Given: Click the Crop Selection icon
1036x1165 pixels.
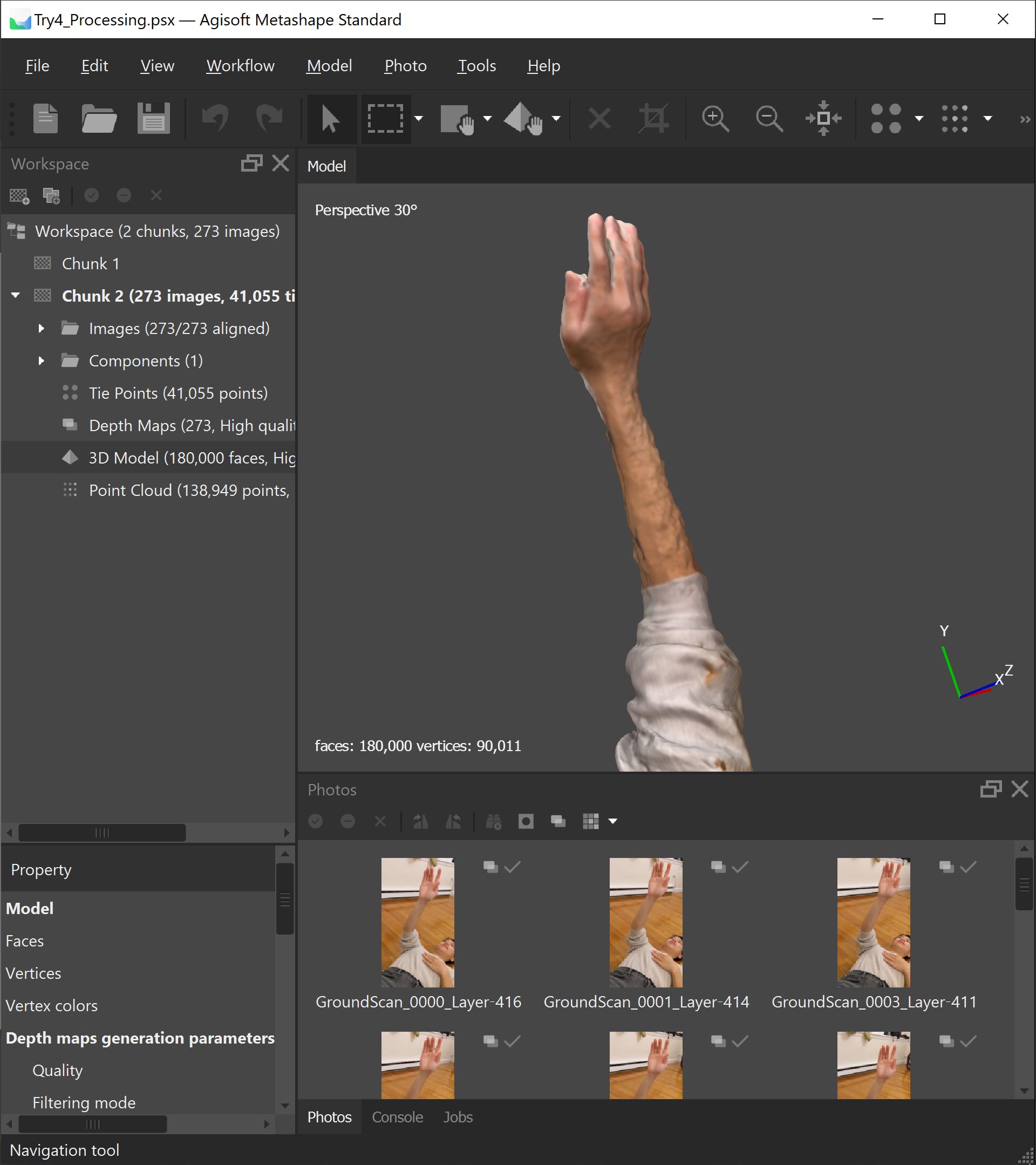Looking at the screenshot, I should point(653,119).
